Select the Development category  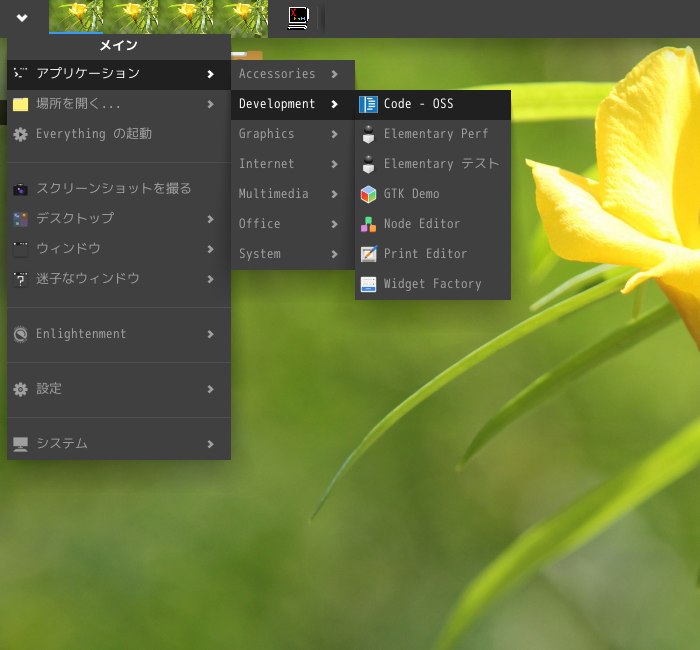click(x=293, y=104)
